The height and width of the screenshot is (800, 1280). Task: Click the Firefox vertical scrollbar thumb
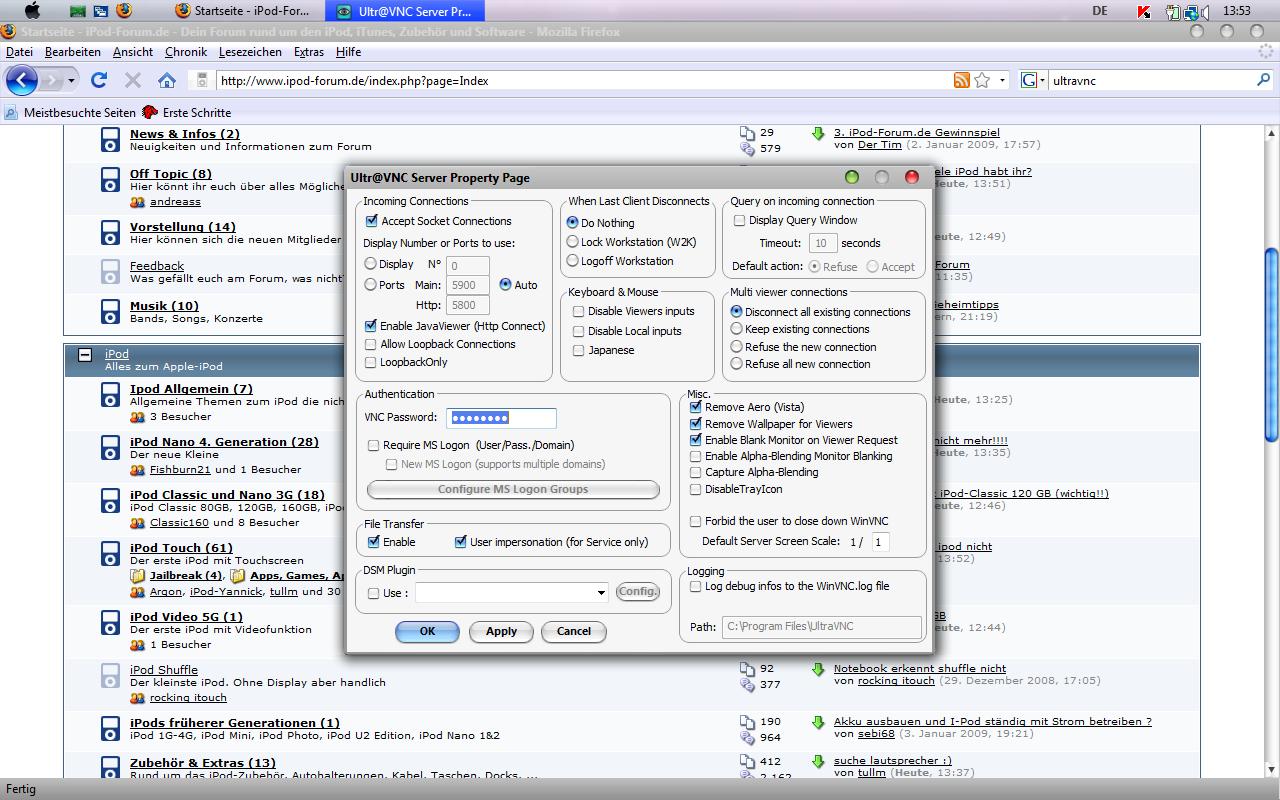(x=1272, y=344)
